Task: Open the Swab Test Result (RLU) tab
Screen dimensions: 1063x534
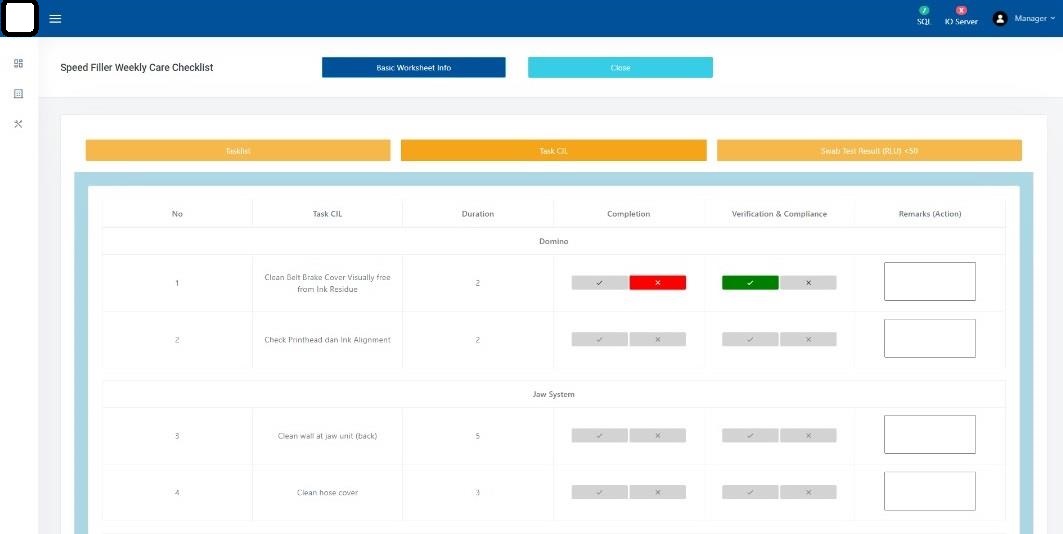Action: tap(869, 150)
